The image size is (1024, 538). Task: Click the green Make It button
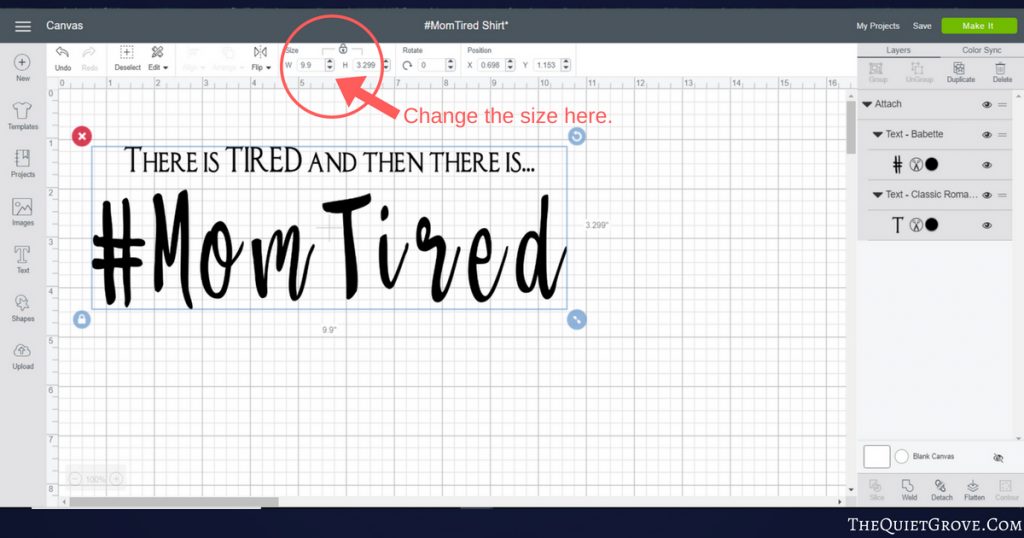point(978,25)
